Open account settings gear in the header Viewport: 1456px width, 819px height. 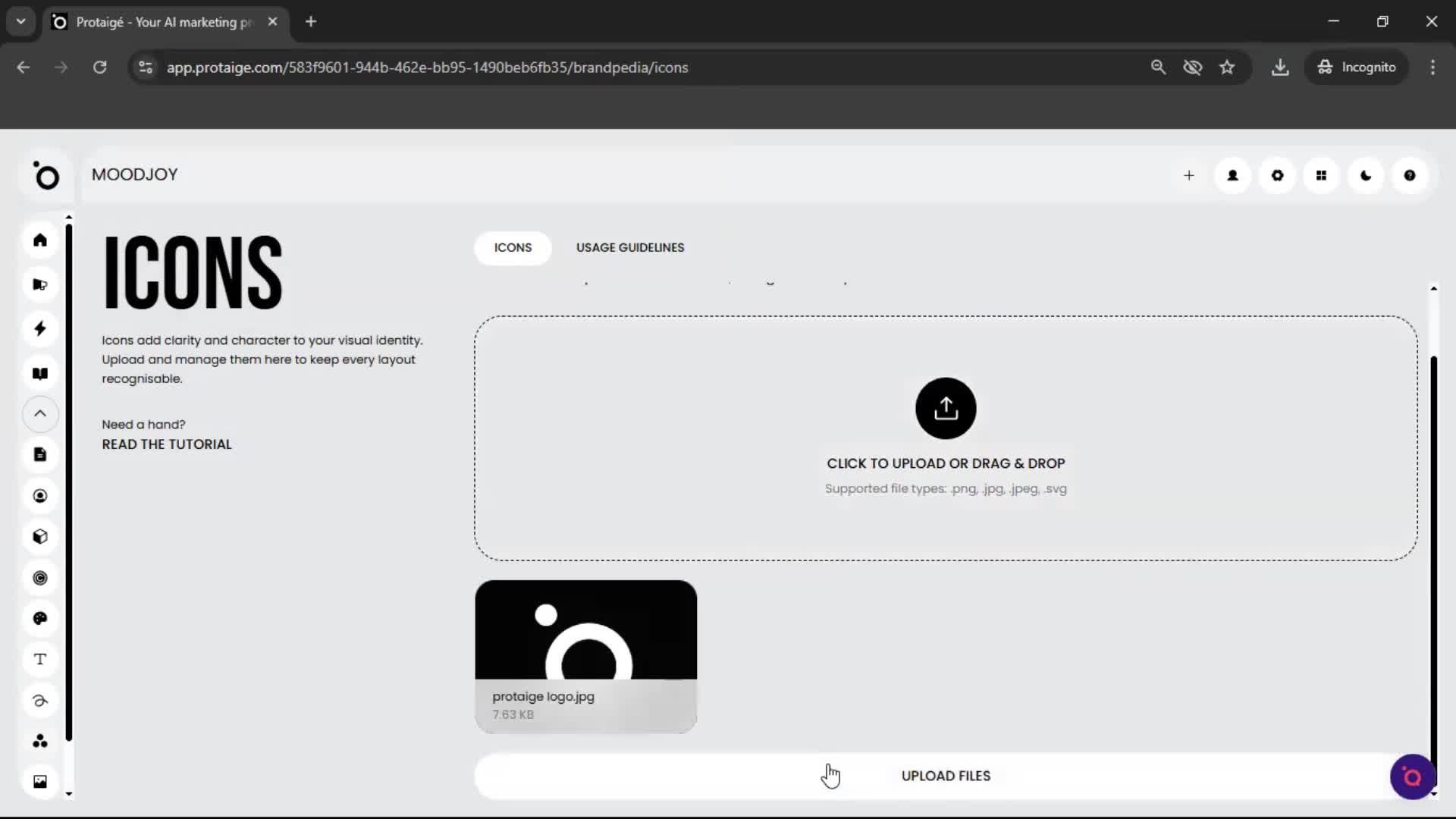pyautogui.click(x=1277, y=175)
